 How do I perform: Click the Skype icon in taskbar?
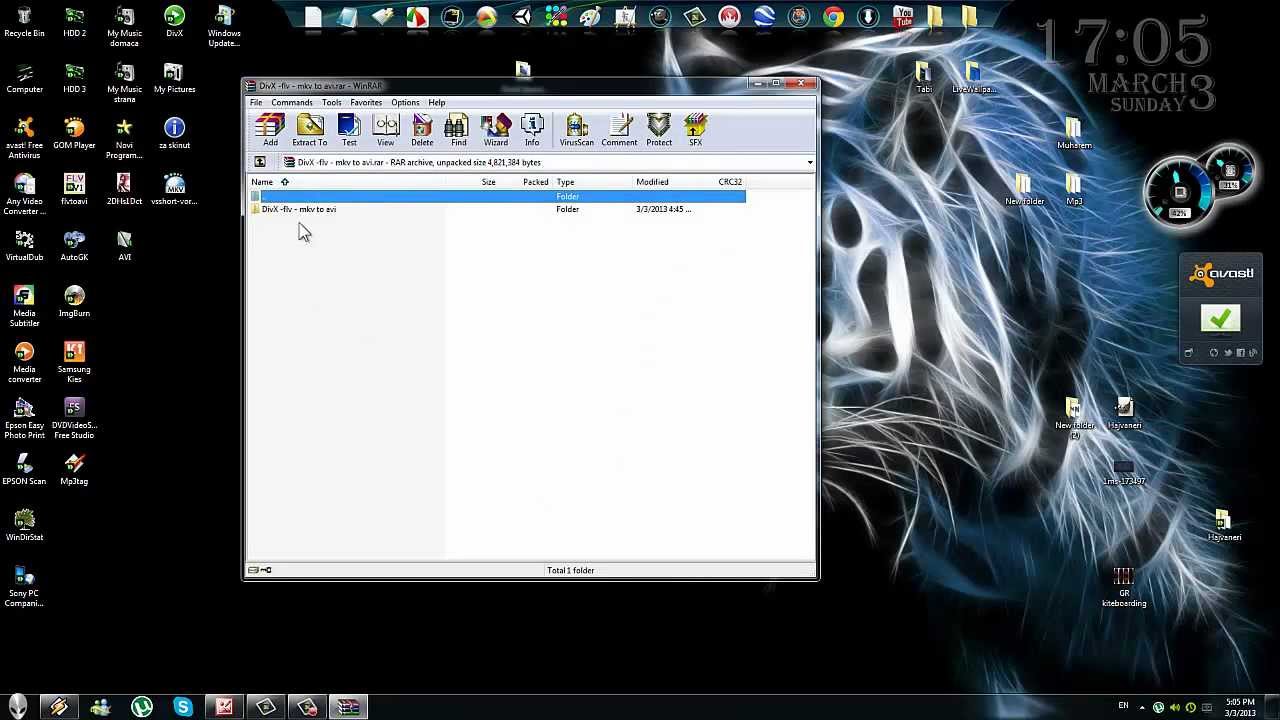pos(182,707)
